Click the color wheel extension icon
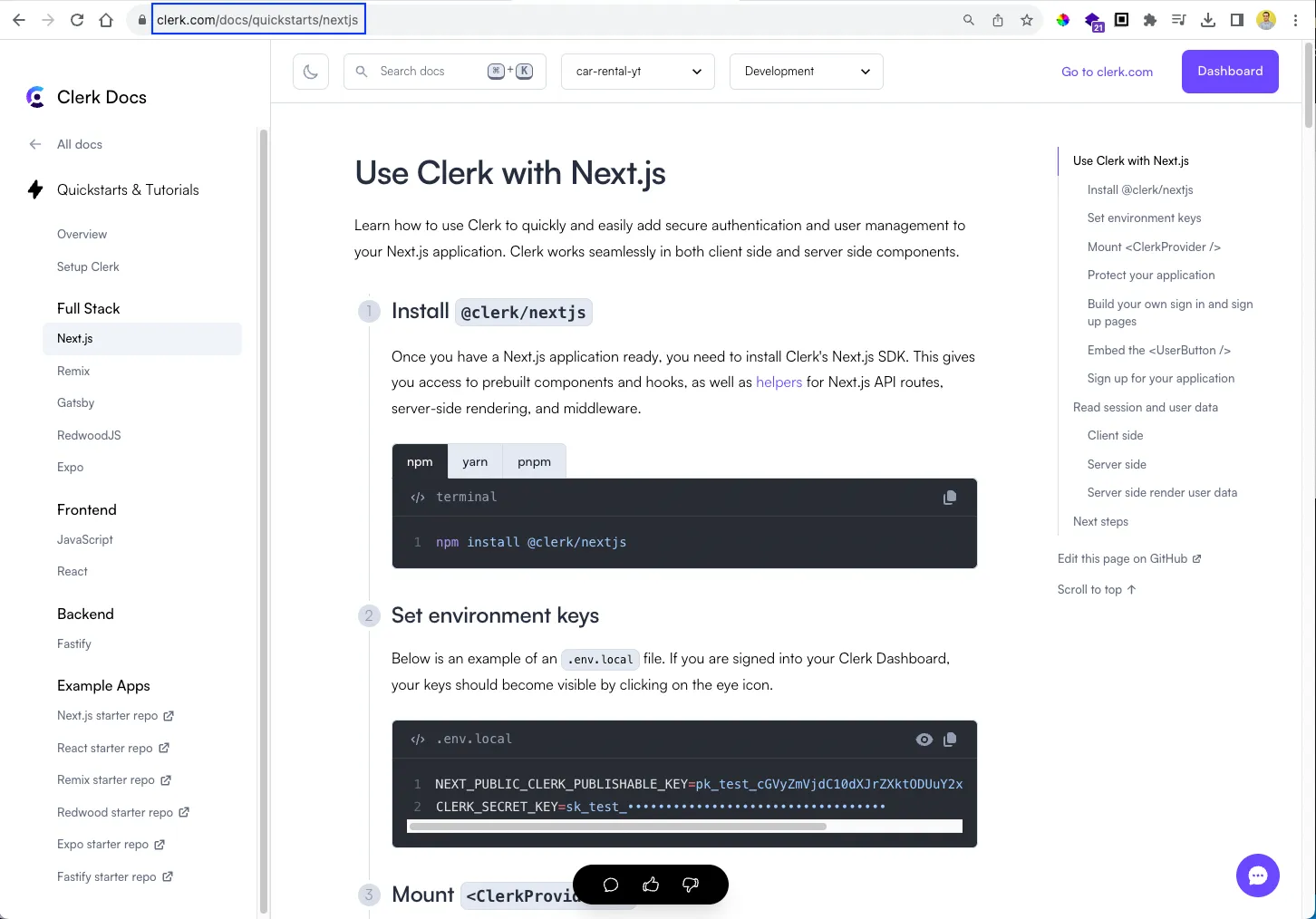 1063,20
